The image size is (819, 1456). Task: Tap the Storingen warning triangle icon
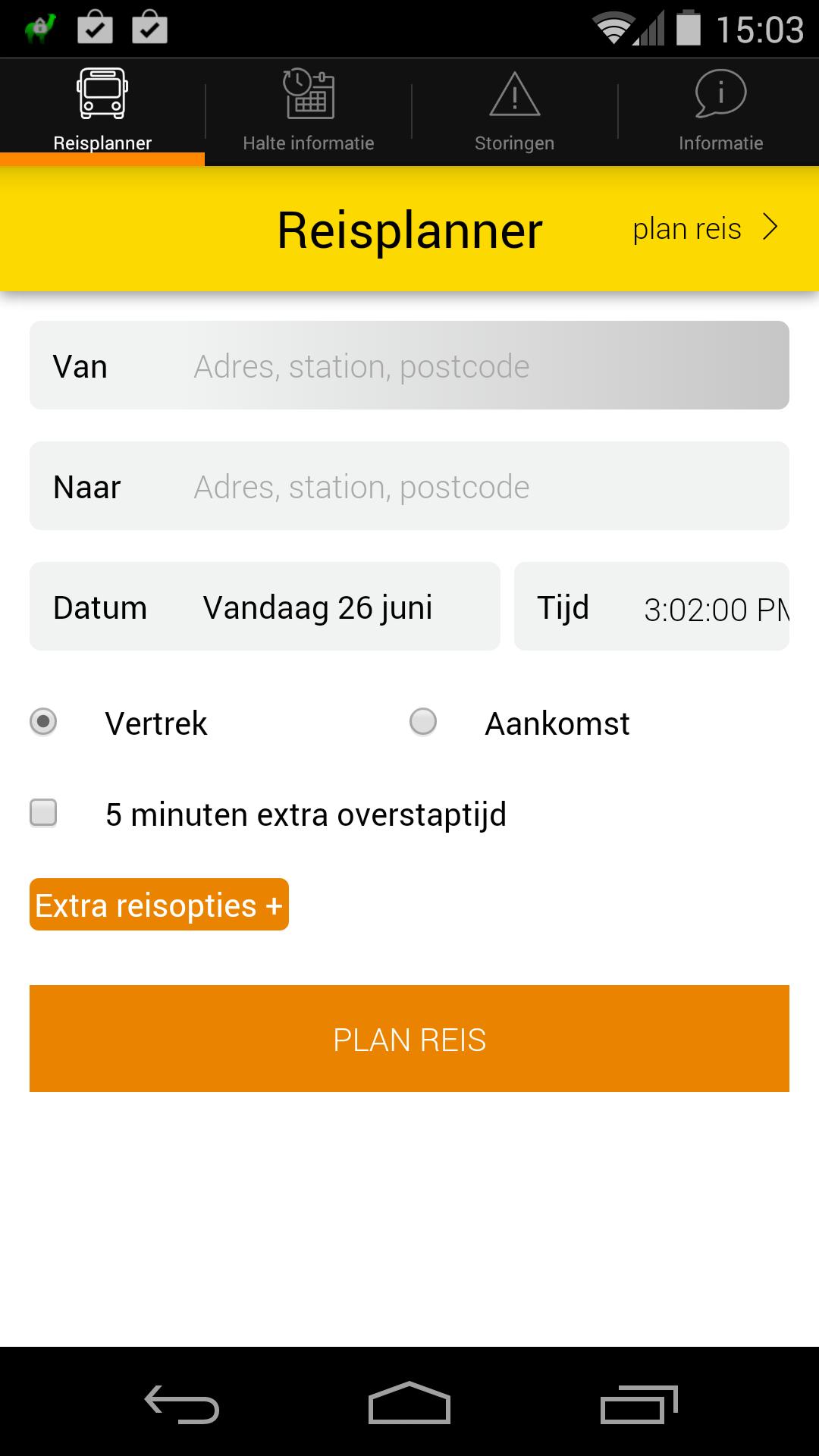(514, 96)
